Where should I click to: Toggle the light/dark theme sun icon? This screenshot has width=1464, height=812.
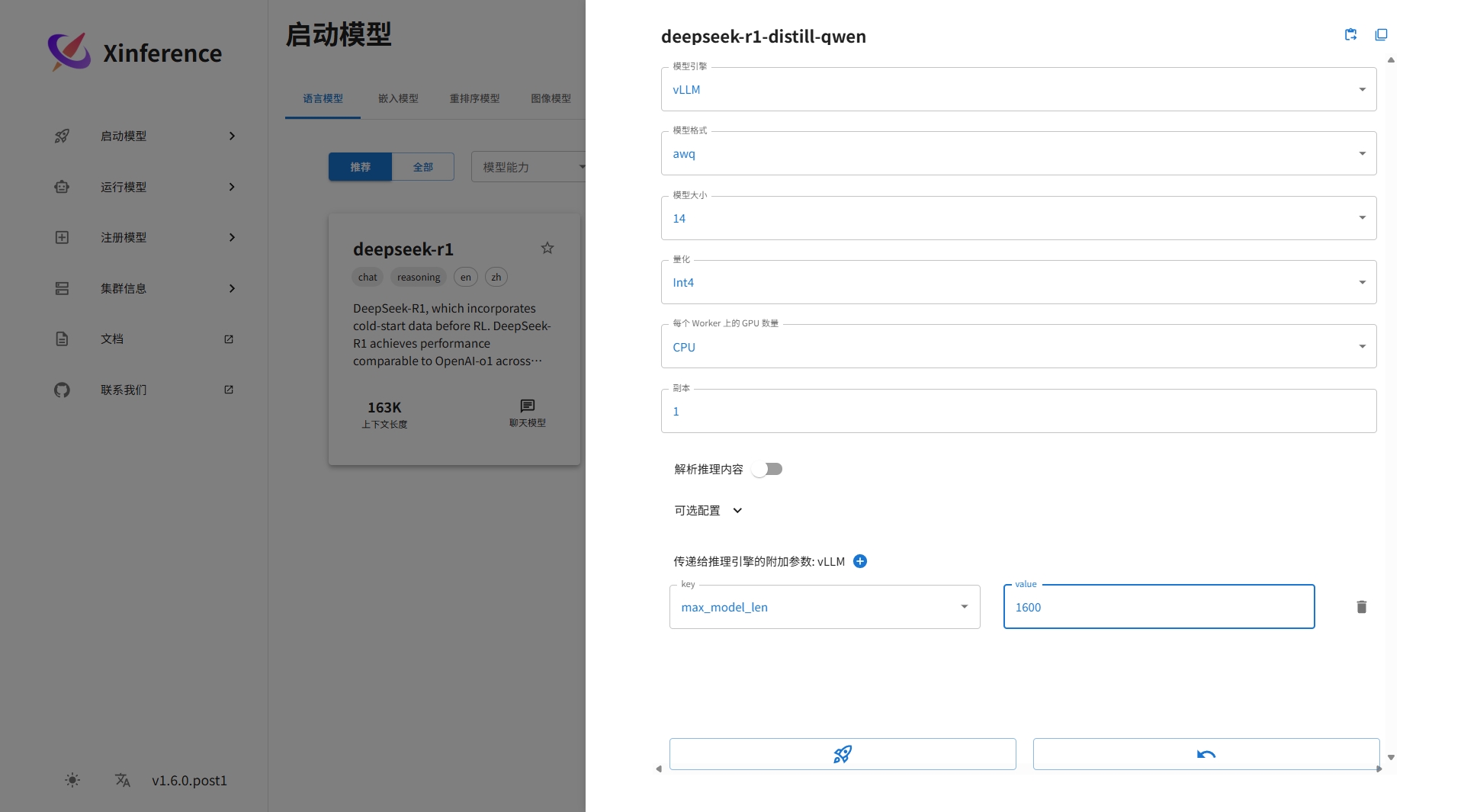point(72,780)
